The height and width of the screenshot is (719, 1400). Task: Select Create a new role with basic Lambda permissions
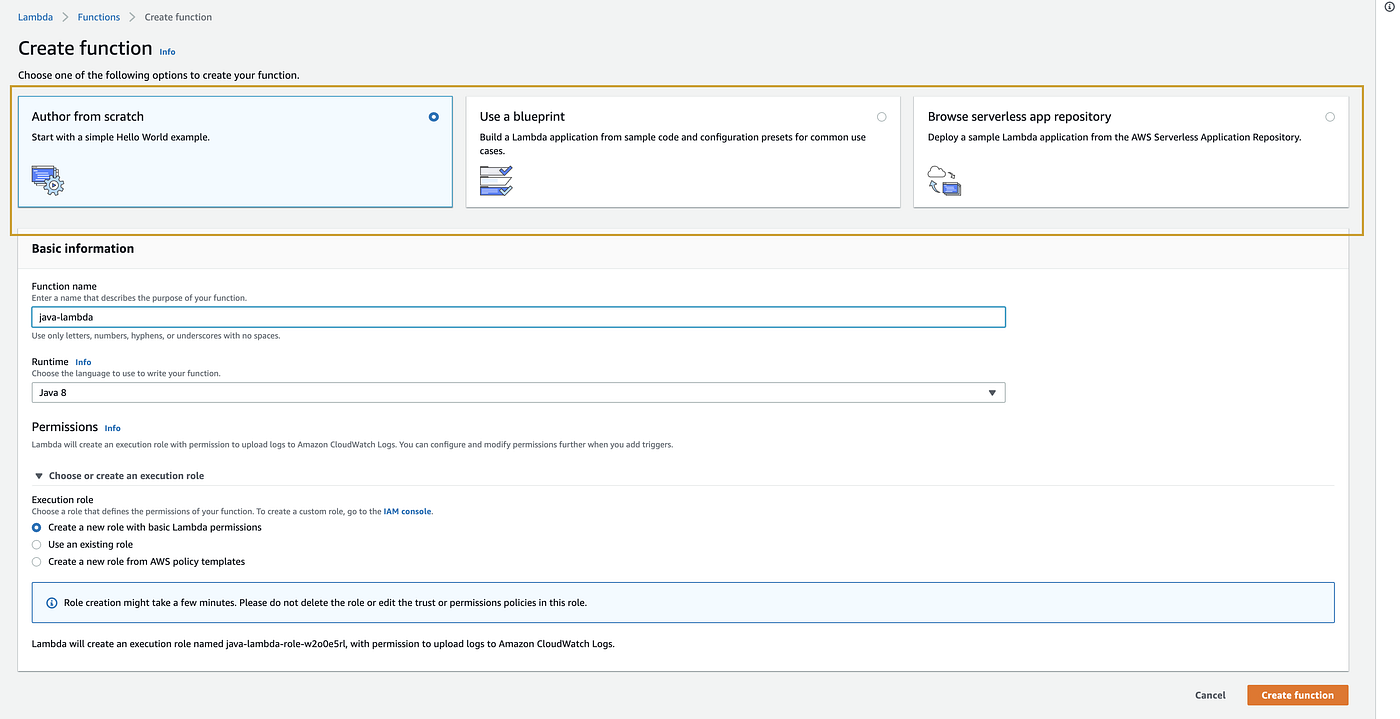pyautogui.click(x=36, y=527)
